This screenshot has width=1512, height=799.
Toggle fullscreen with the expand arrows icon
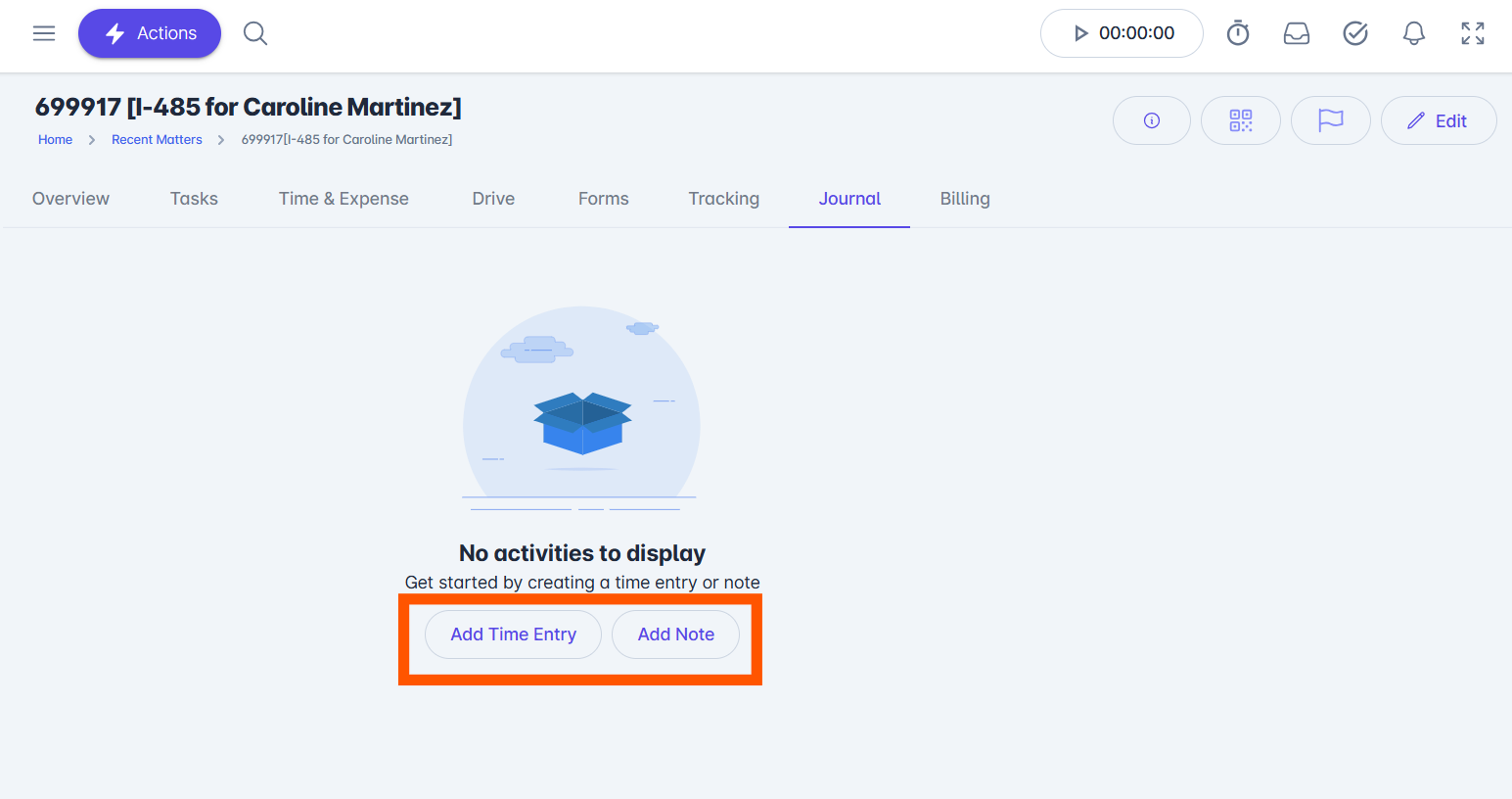pyautogui.click(x=1473, y=33)
